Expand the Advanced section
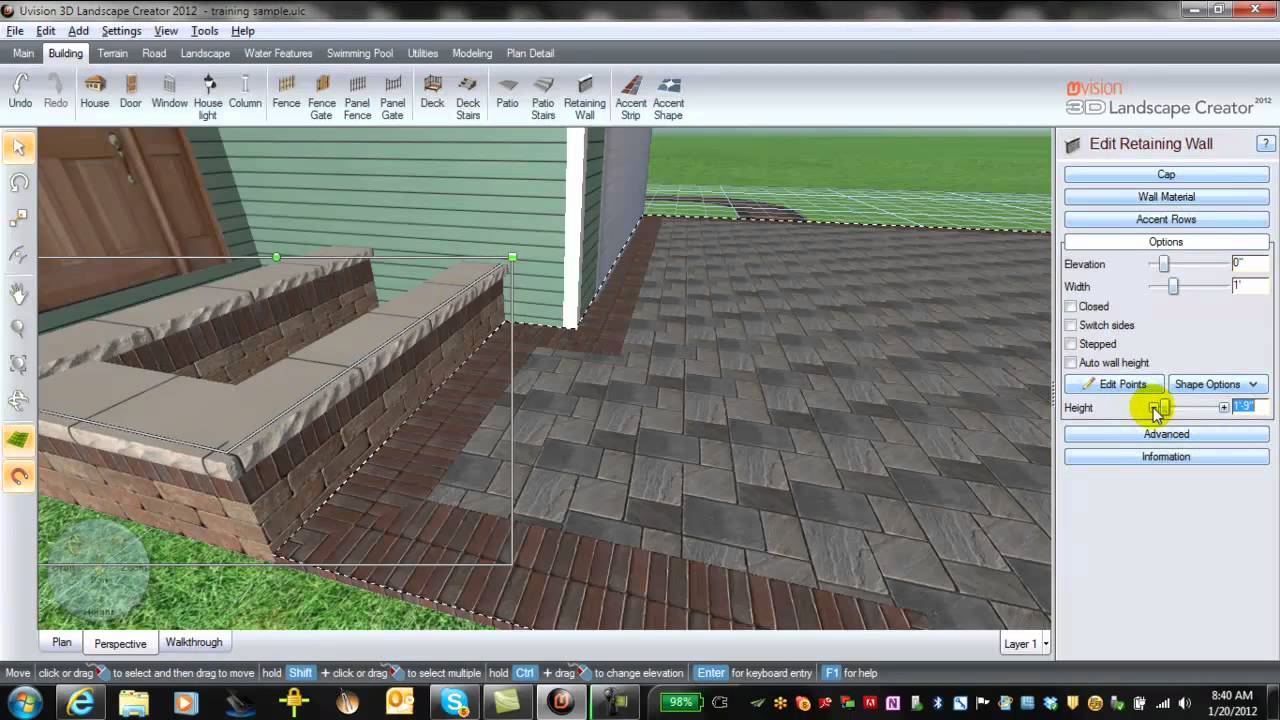The height and width of the screenshot is (720, 1280). [x=1166, y=434]
